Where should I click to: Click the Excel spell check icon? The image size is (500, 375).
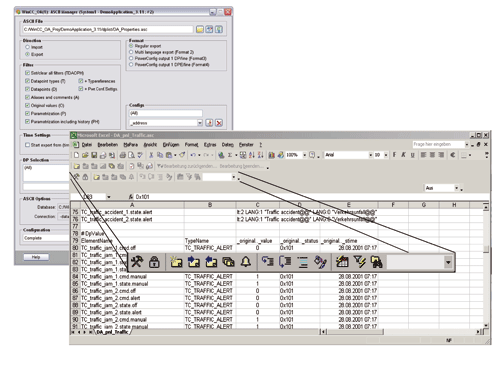(140, 155)
